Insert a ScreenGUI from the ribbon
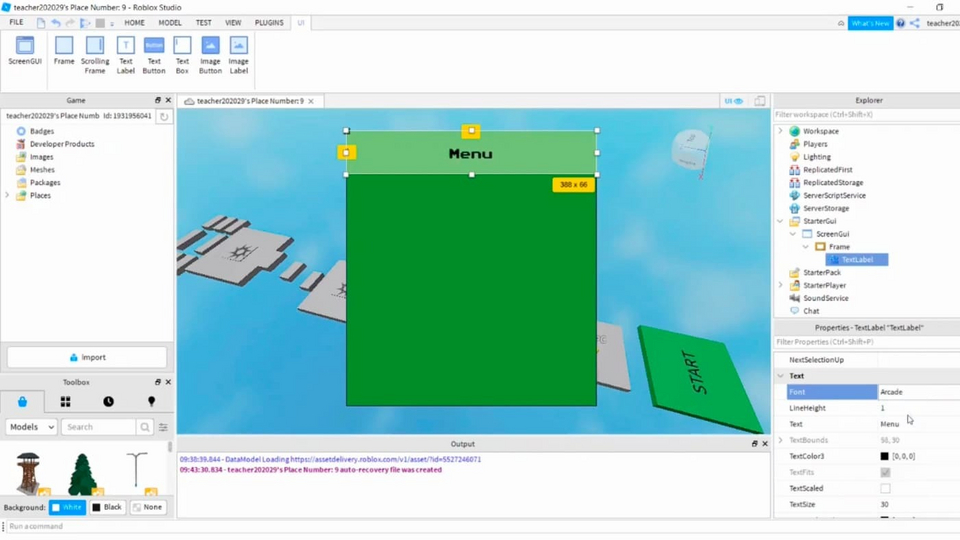 click(x=25, y=51)
